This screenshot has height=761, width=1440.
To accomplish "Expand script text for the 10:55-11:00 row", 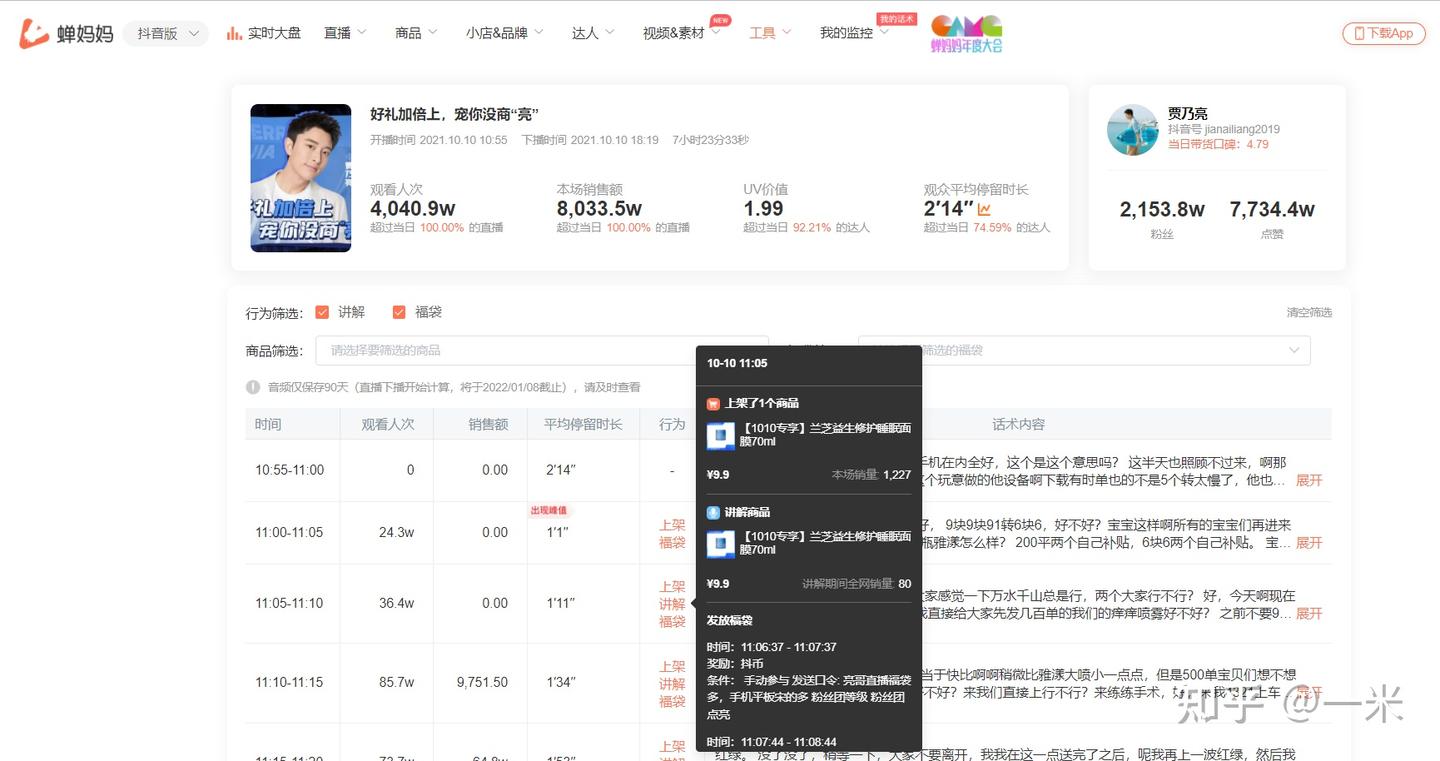I will tap(1309, 480).
